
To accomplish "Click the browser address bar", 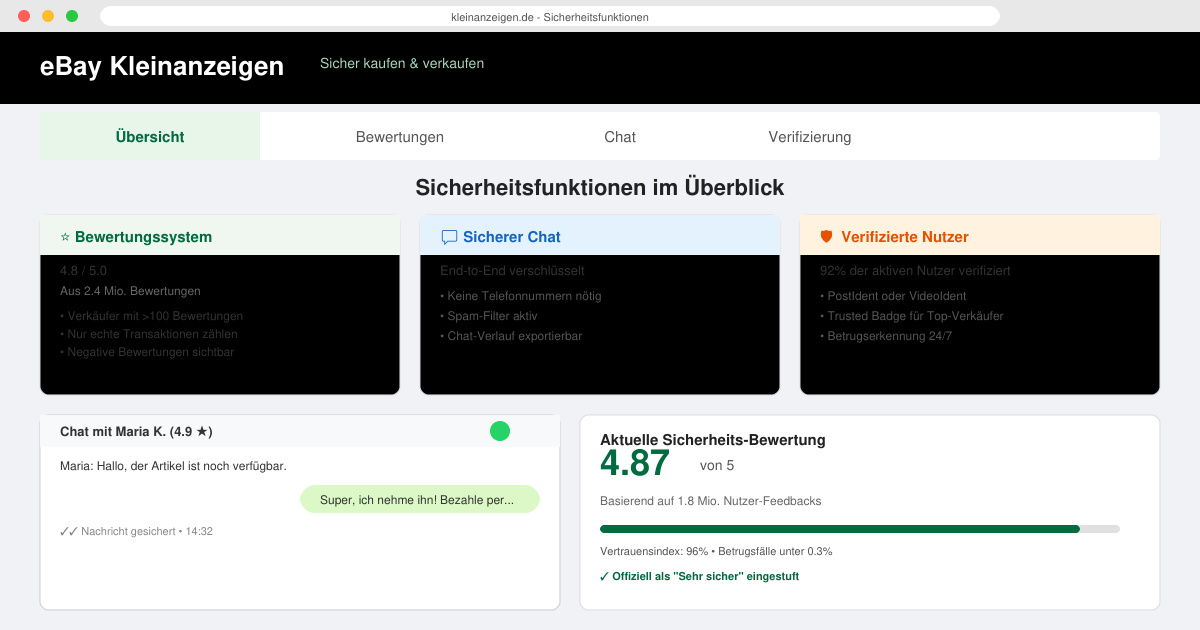I will pyautogui.click(x=550, y=16).
